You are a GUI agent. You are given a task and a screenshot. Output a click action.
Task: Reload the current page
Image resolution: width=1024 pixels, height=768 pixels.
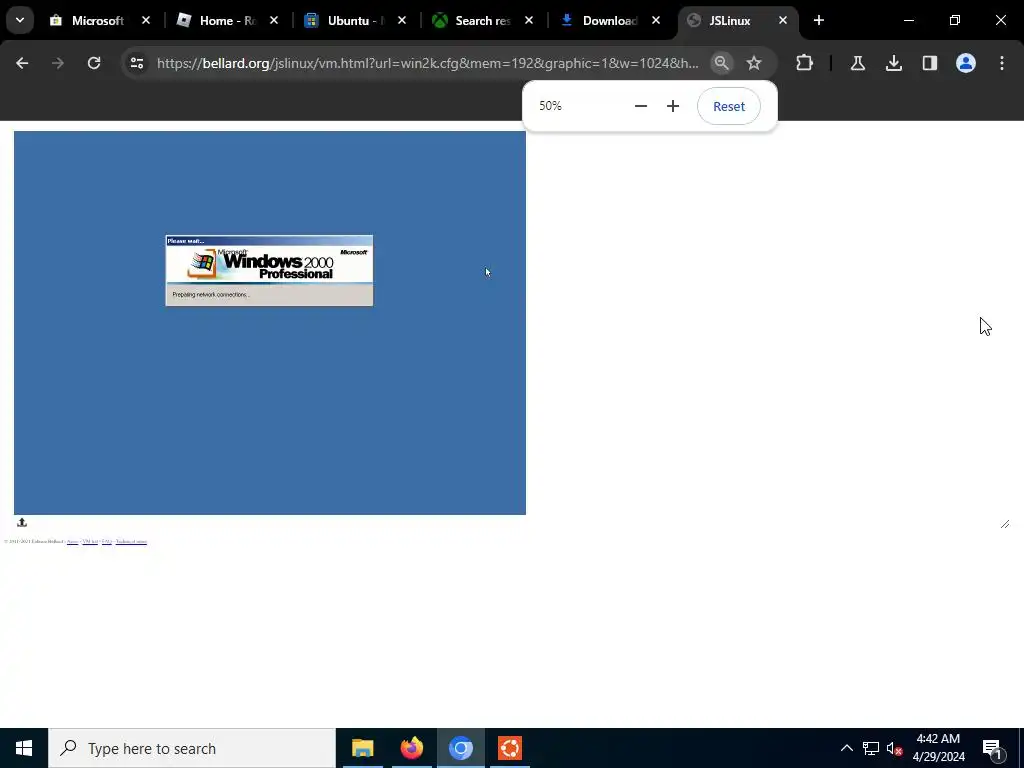94,63
